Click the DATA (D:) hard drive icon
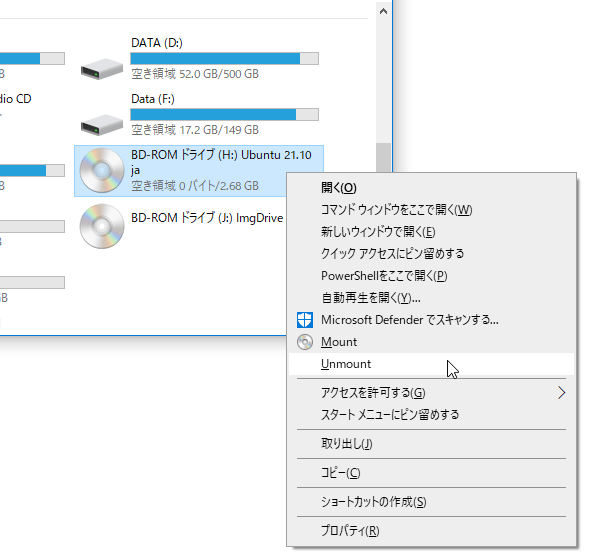 click(x=102, y=68)
